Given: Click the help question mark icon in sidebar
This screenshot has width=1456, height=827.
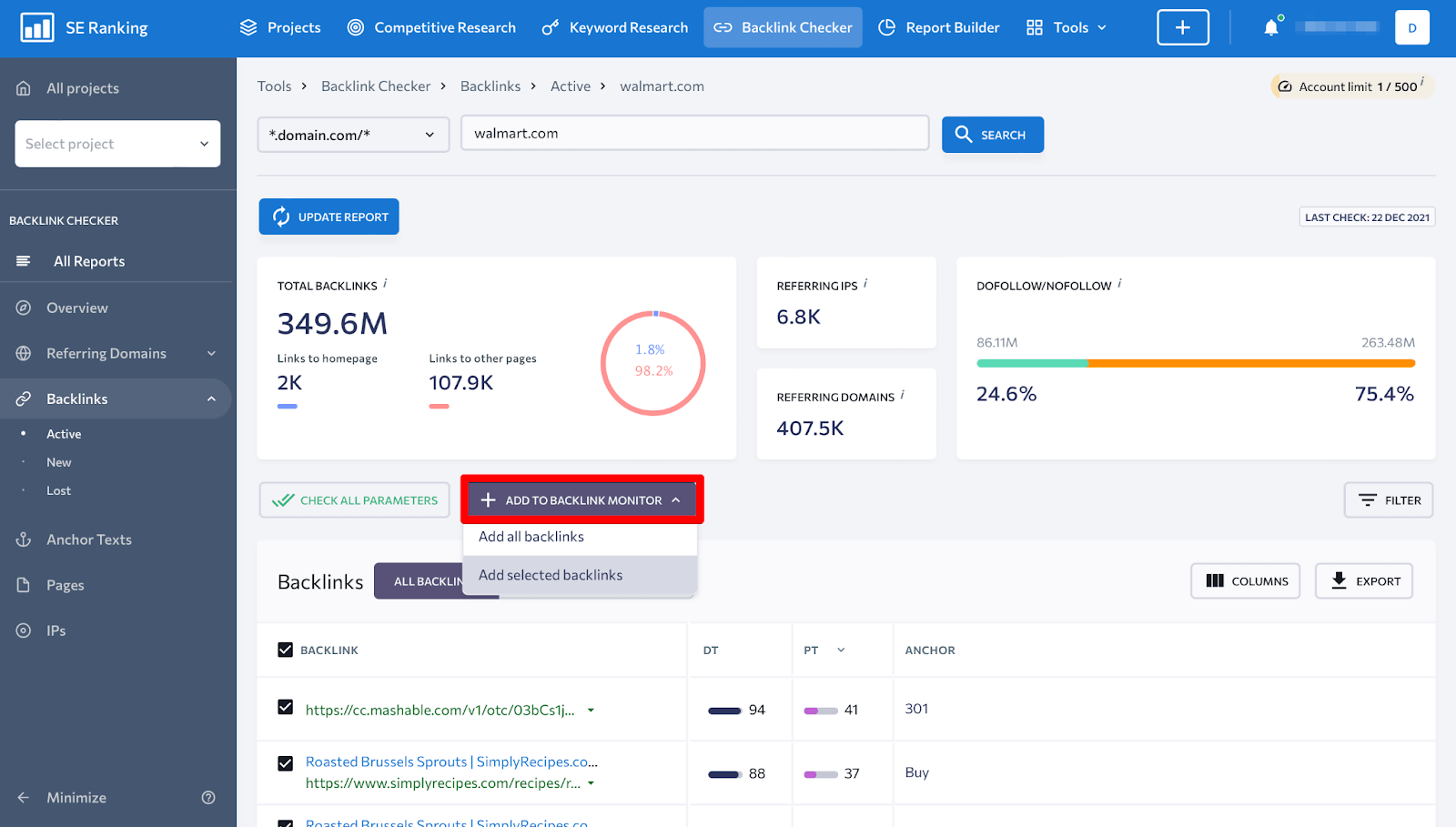Looking at the screenshot, I should pyautogui.click(x=208, y=797).
